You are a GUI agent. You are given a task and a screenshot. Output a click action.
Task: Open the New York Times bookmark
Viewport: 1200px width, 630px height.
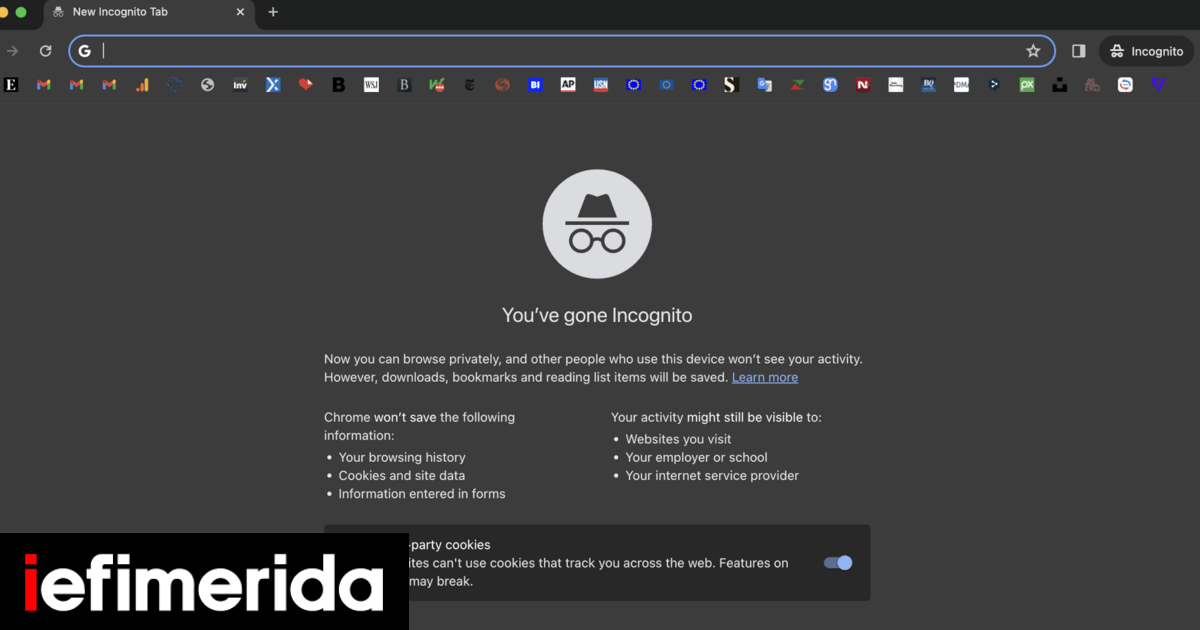(470, 85)
